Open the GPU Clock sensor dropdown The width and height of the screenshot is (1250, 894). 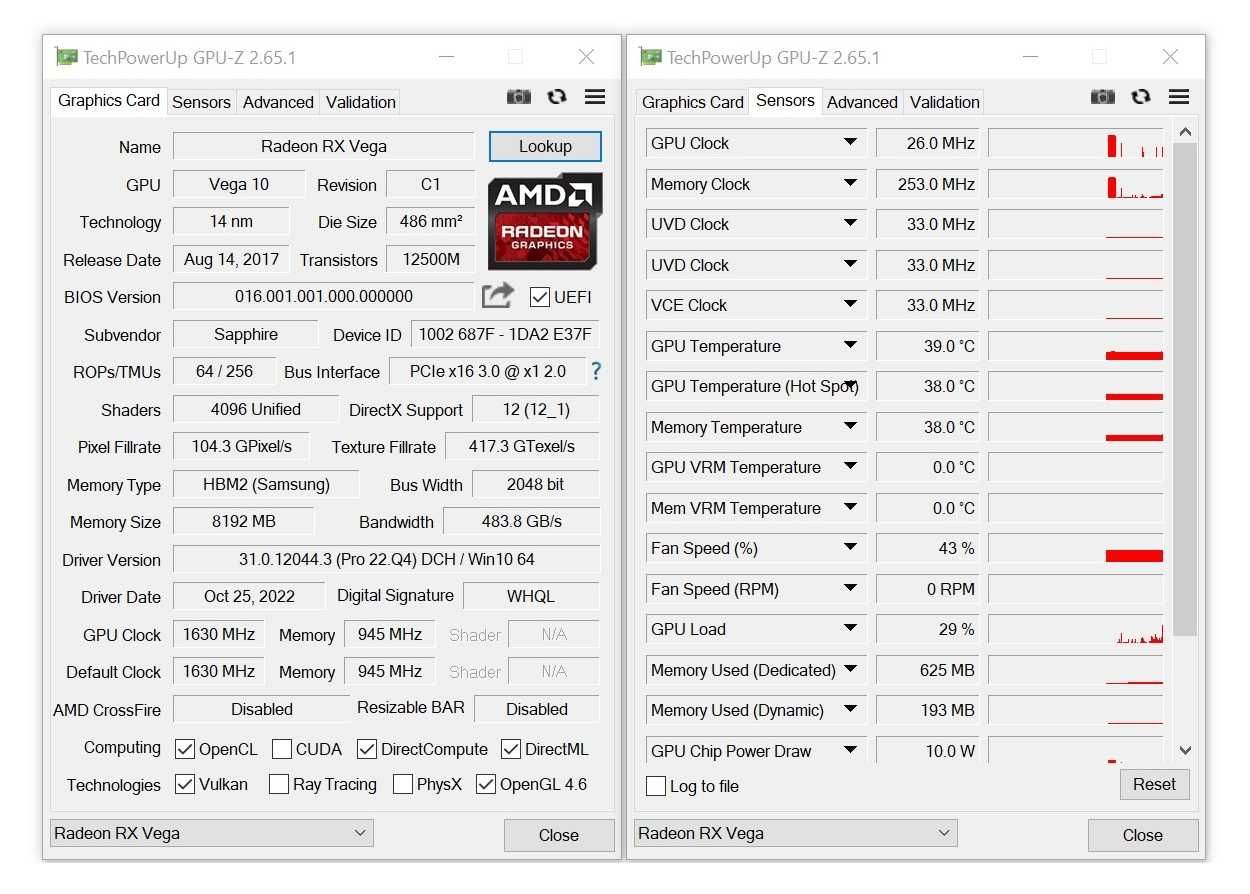pos(851,142)
